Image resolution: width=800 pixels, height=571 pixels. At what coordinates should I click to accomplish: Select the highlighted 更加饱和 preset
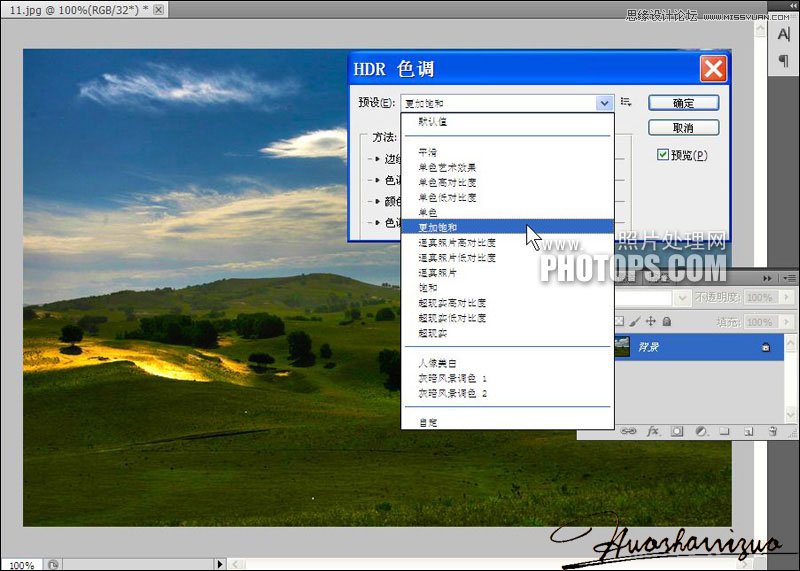[508, 227]
